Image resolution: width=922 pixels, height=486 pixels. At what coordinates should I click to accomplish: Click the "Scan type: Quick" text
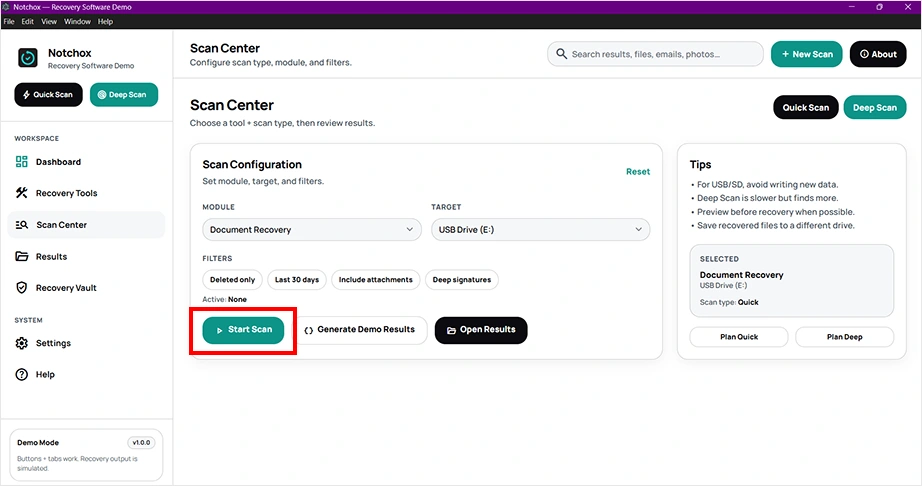pos(729,303)
